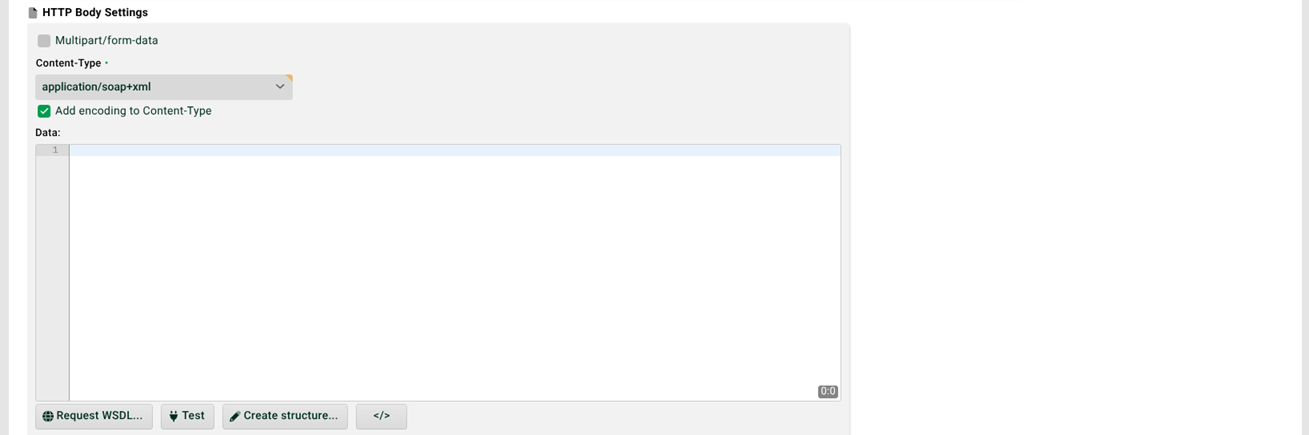Open Create structure... dialog button
Screen dimensions: 1309x435
pos(285,416)
